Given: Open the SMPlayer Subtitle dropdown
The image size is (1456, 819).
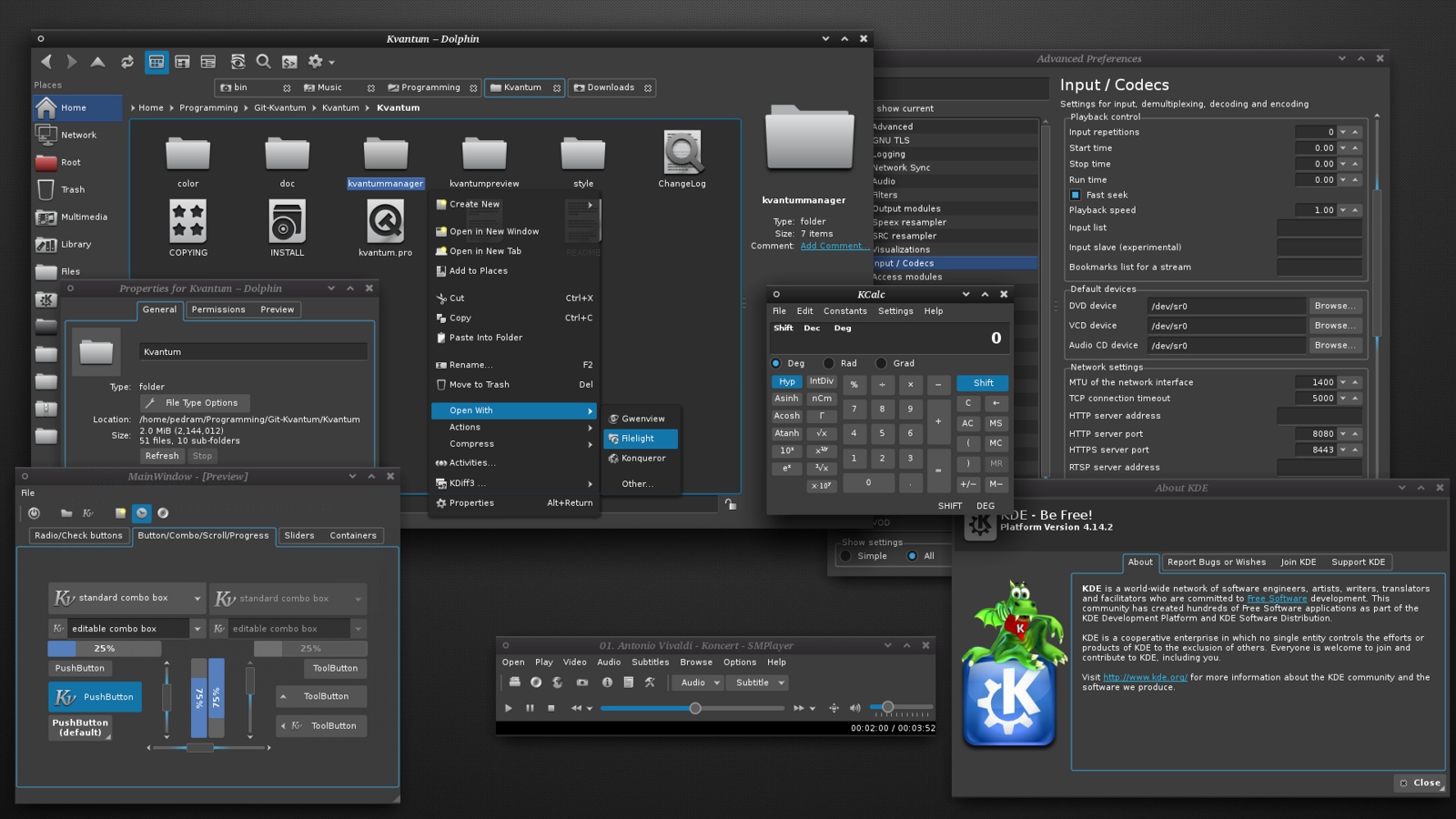Looking at the screenshot, I should tap(757, 682).
